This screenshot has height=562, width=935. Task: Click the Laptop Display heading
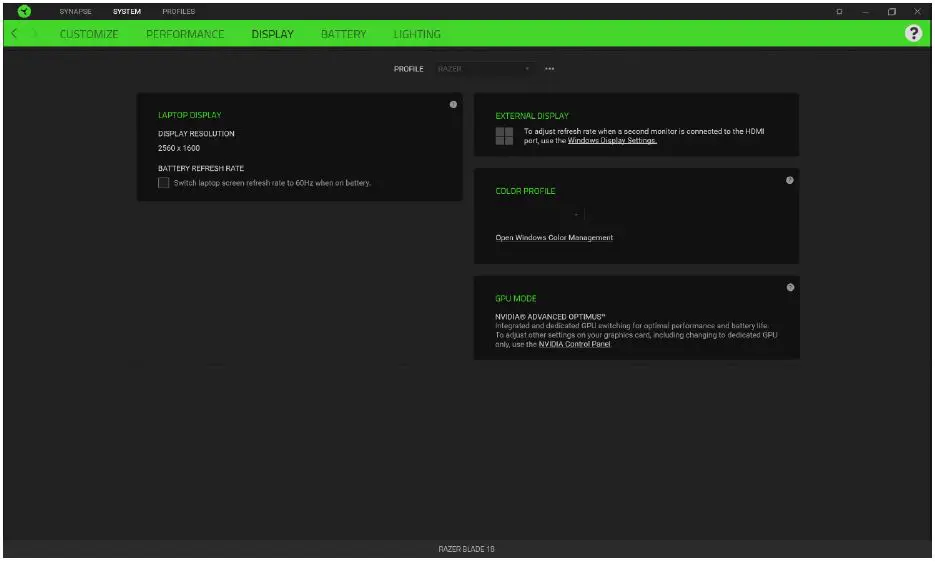point(190,115)
